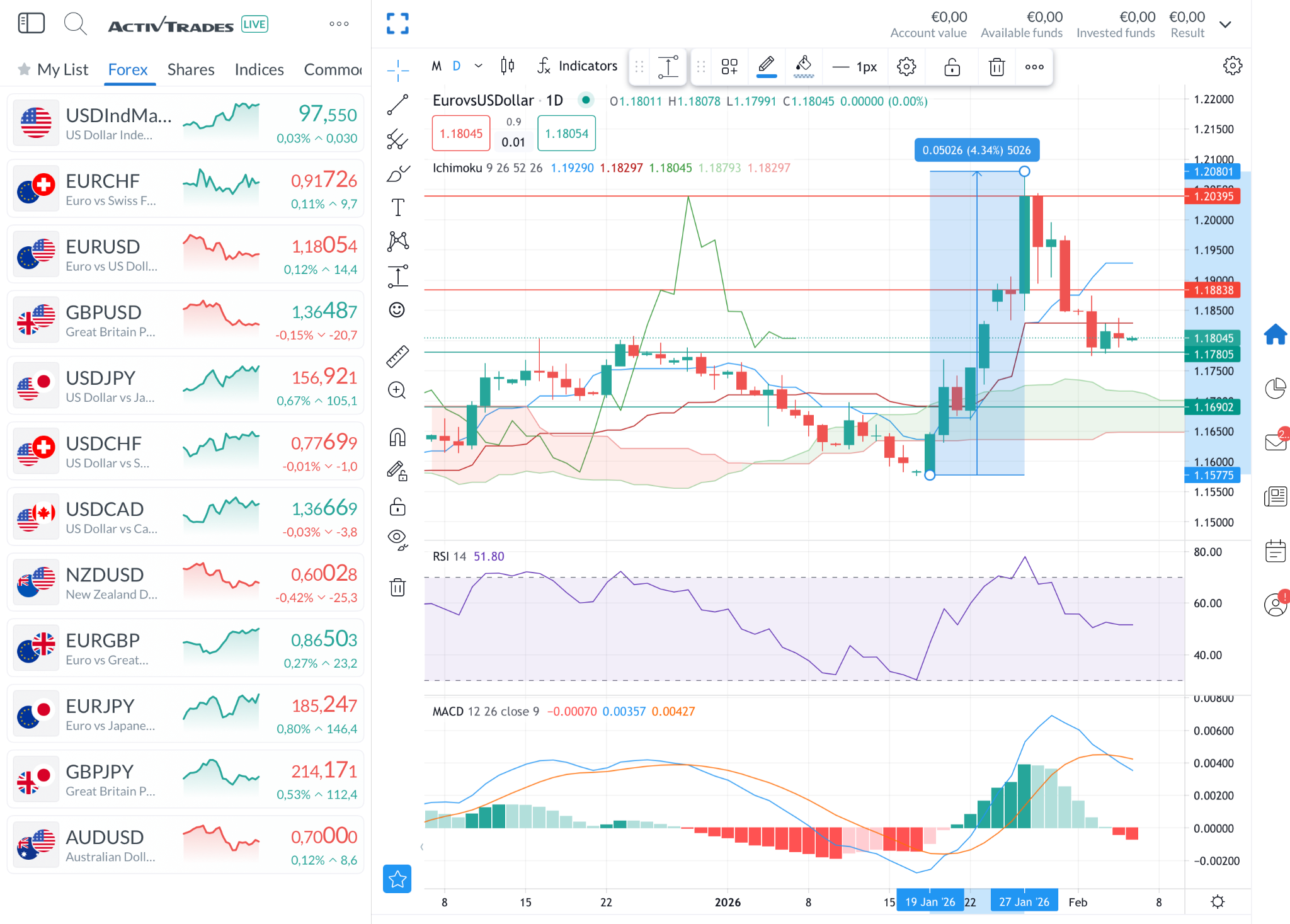Switch to the Forex tab
The image size is (1290, 924).
click(128, 69)
